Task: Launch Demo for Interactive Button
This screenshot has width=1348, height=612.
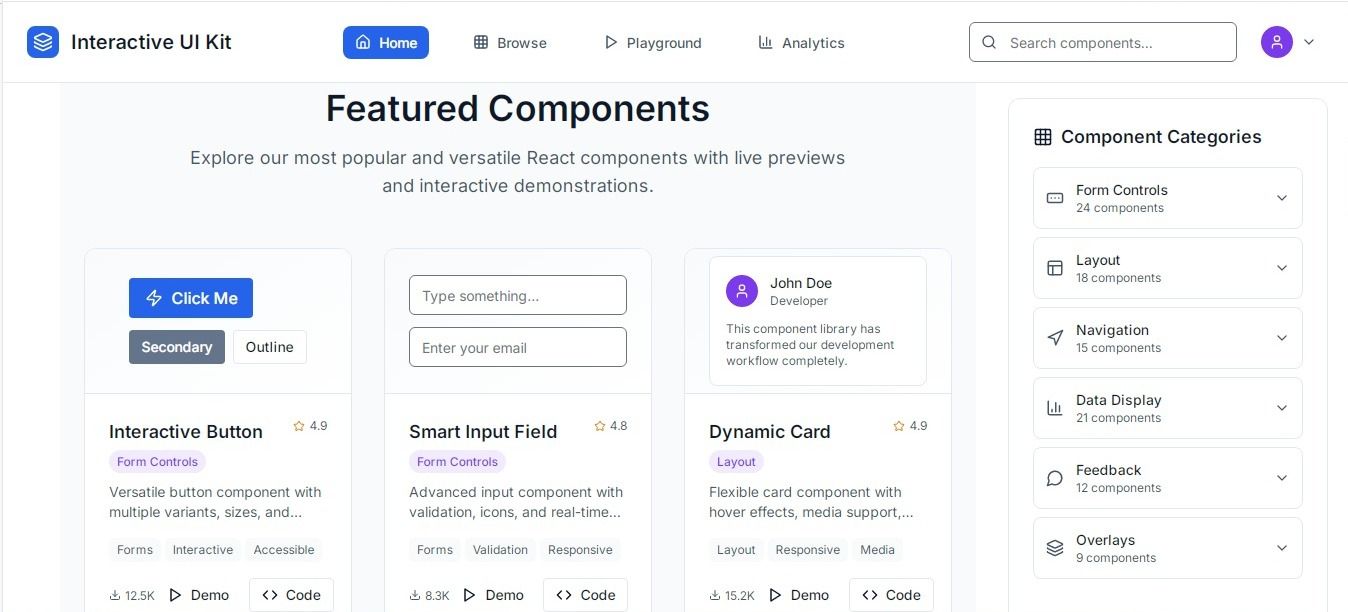Action: tap(200, 595)
